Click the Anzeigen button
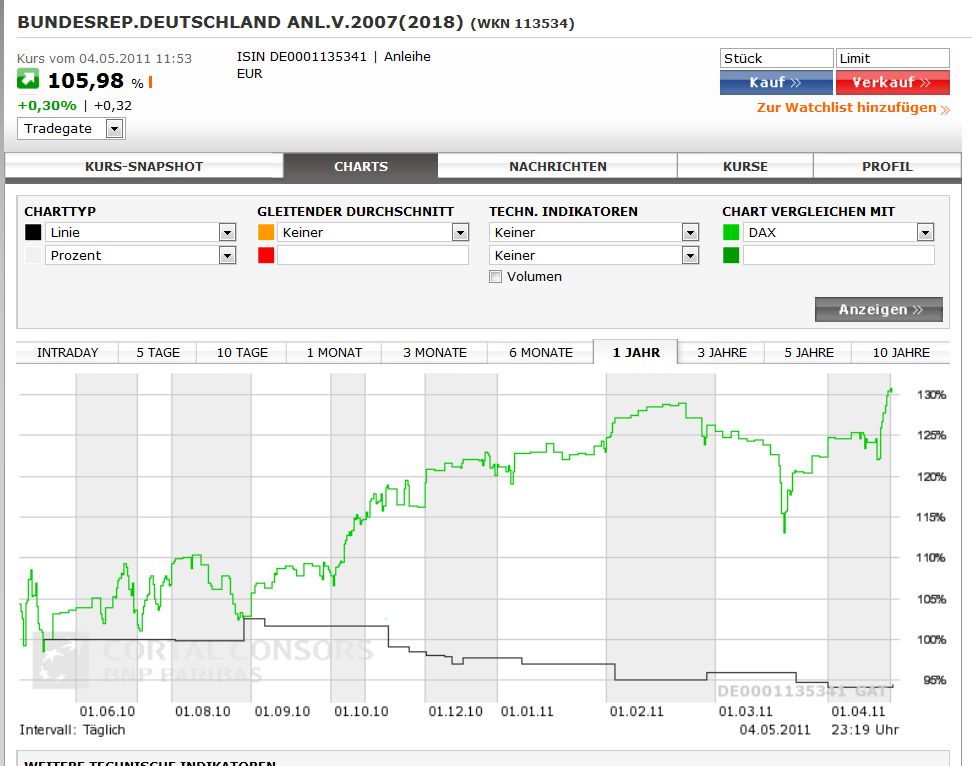This screenshot has height=766, width=972. [879, 310]
